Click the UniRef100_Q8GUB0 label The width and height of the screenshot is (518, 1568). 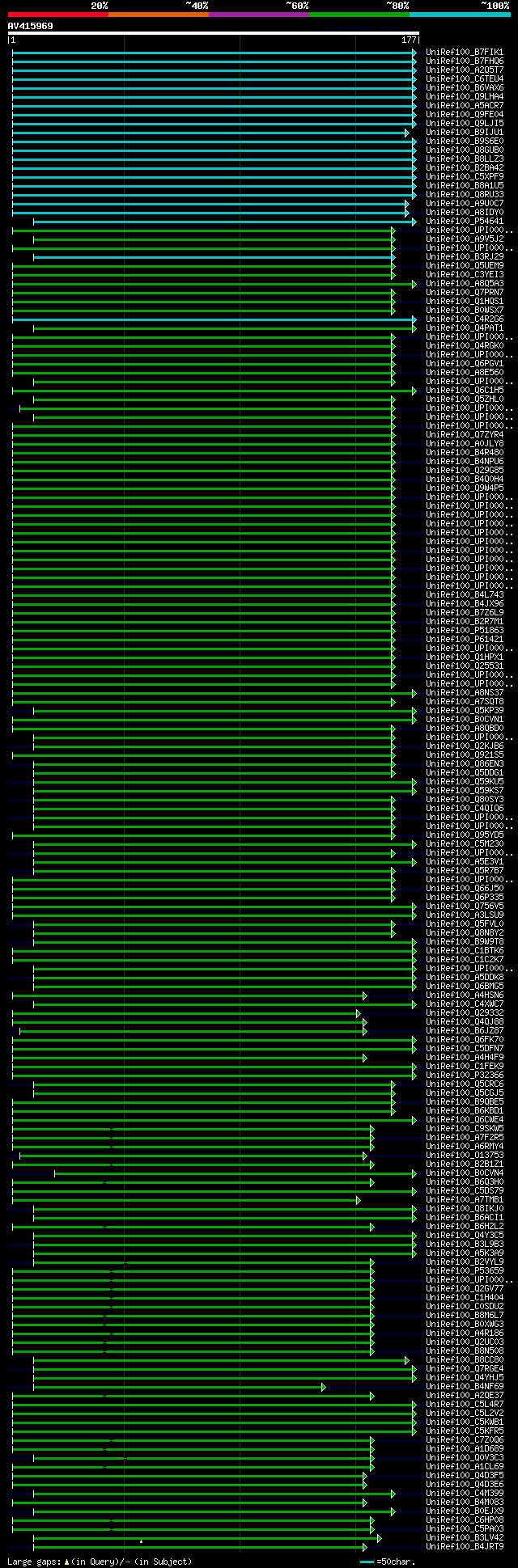click(x=465, y=150)
